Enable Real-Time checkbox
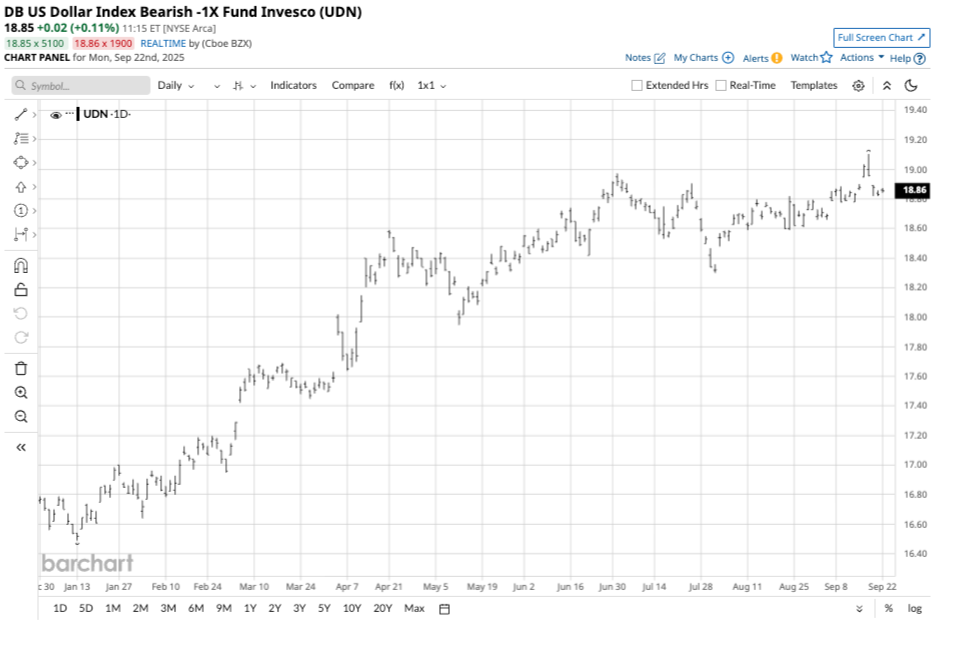This screenshot has width=955, height=662. 721,86
